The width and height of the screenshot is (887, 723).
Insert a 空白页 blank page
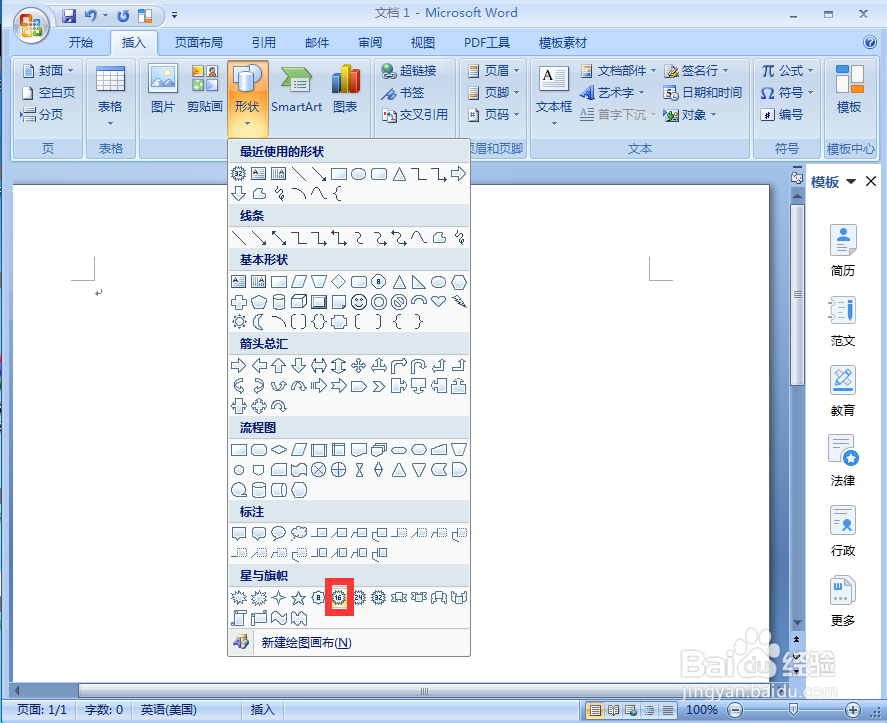point(48,93)
